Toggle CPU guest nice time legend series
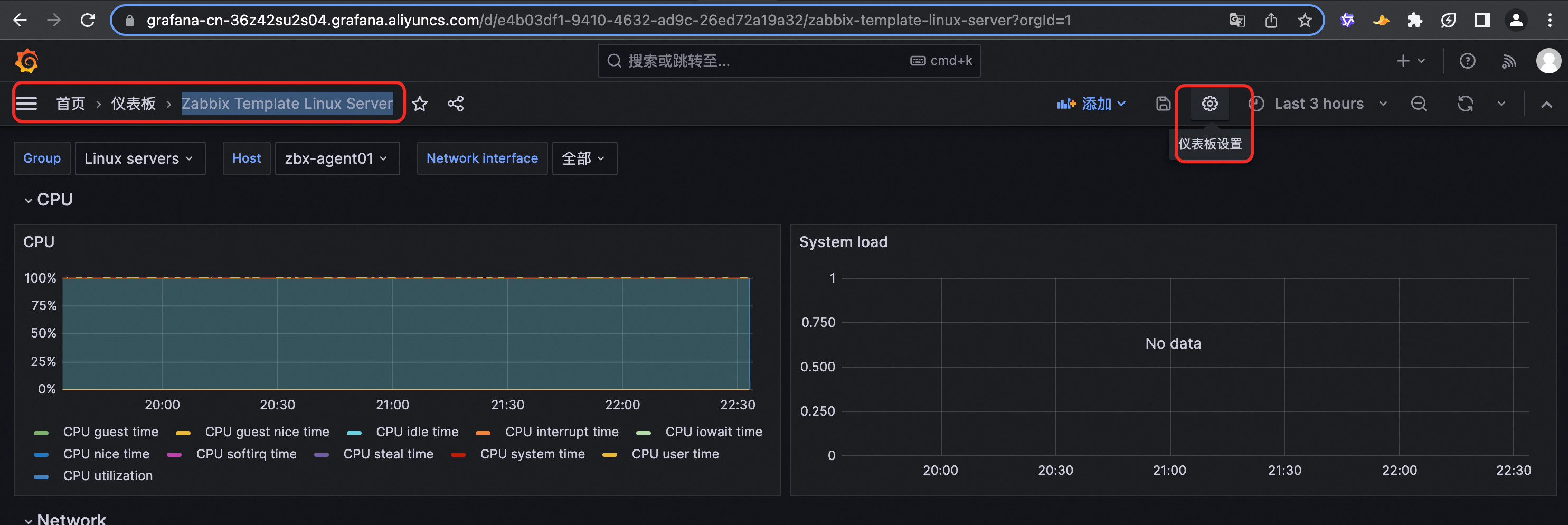Image resolution: width=1568 pixels, height=525 pixels. click(x=267, y=432)
